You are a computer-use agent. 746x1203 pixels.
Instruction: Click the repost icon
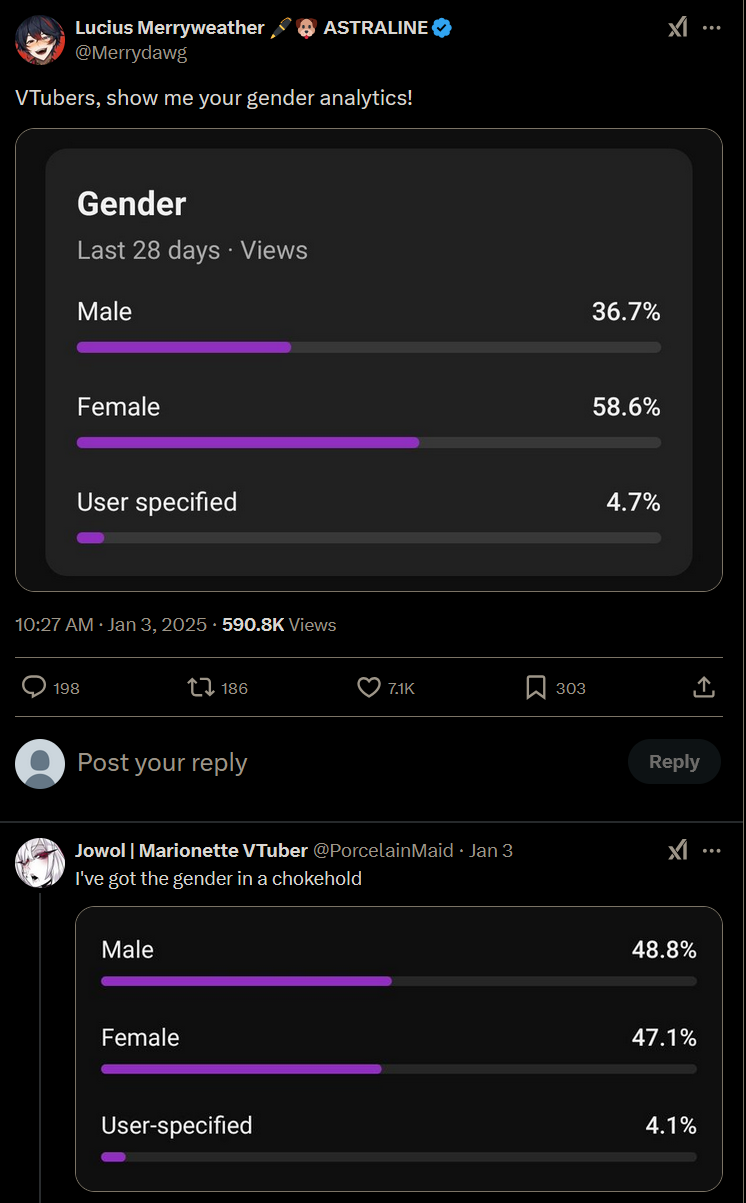click(202, 687)
